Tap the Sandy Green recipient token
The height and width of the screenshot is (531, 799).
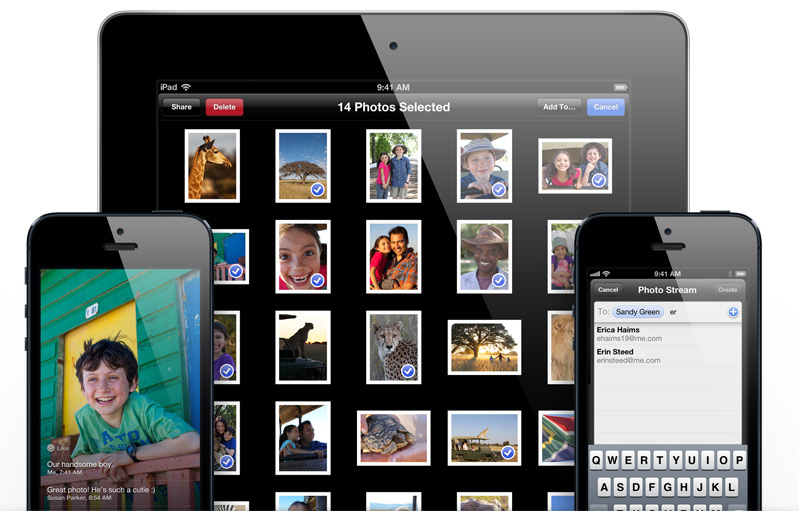(x=637, y=312)
